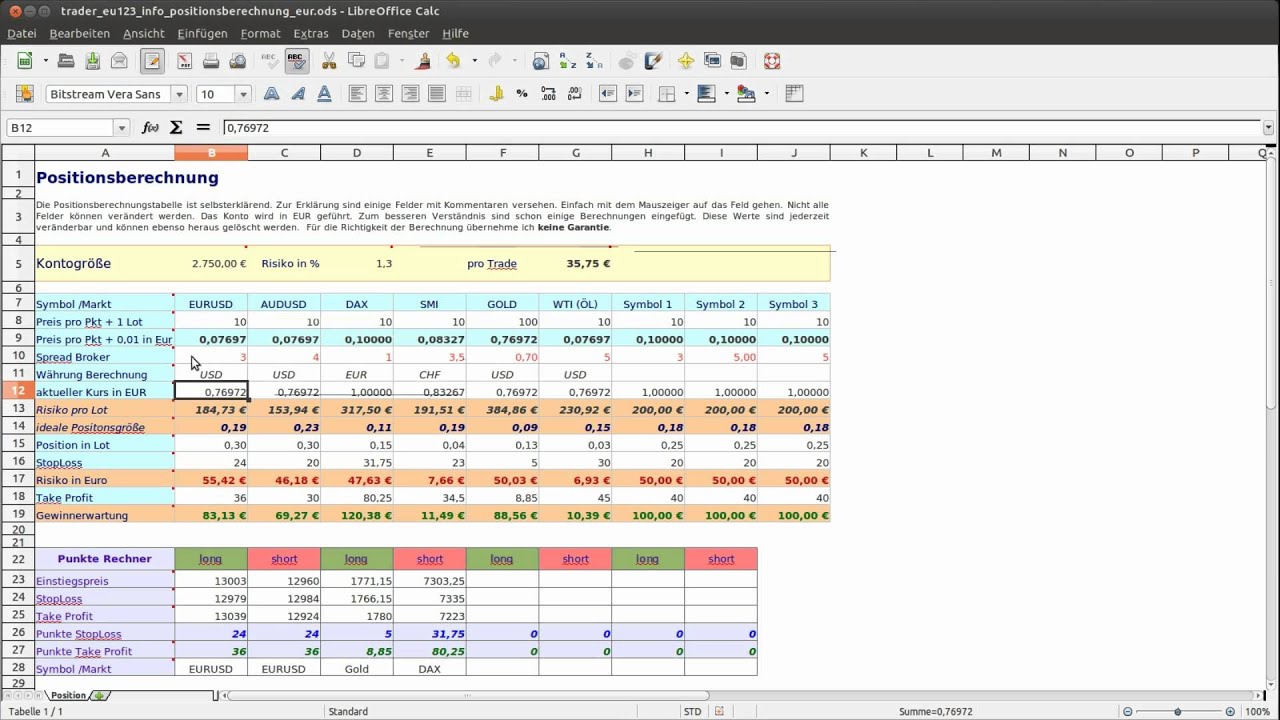The image size is (1280, 720).
Task: Toggle automatic spell checking
Action: pos(296,61)
